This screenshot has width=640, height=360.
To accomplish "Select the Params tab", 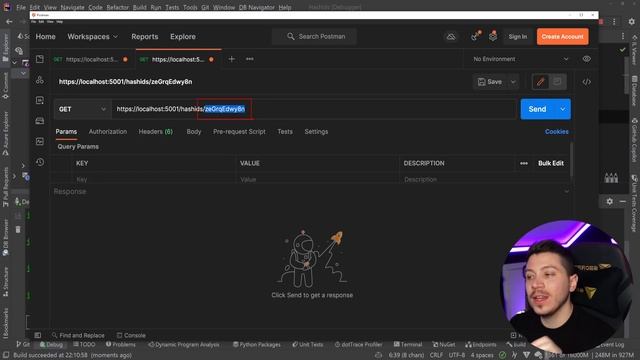I will [x=66, y=131].
